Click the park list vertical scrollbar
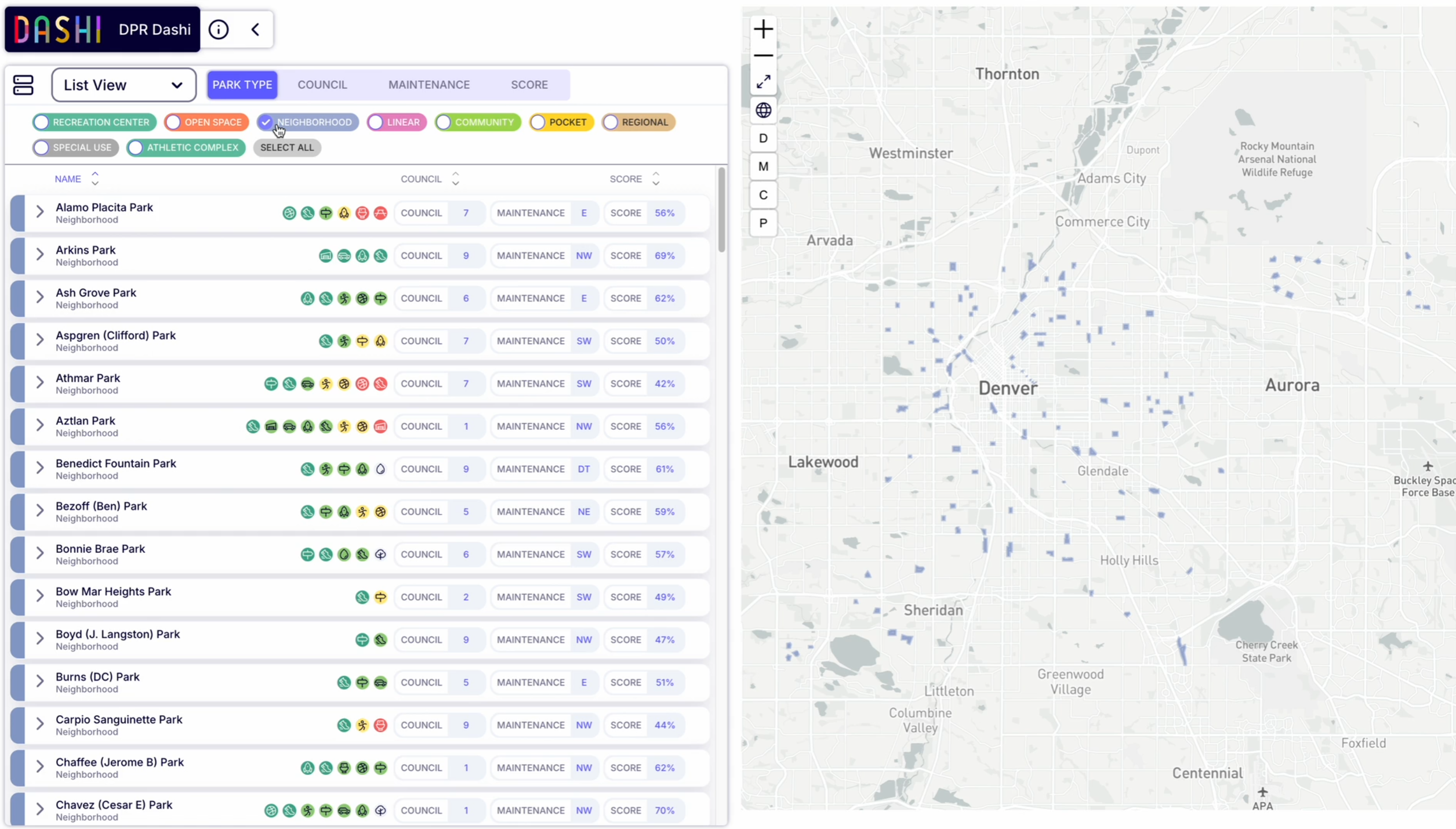Image resolution: width=1456 pixels, height=829 pixels. coord(721,210)
